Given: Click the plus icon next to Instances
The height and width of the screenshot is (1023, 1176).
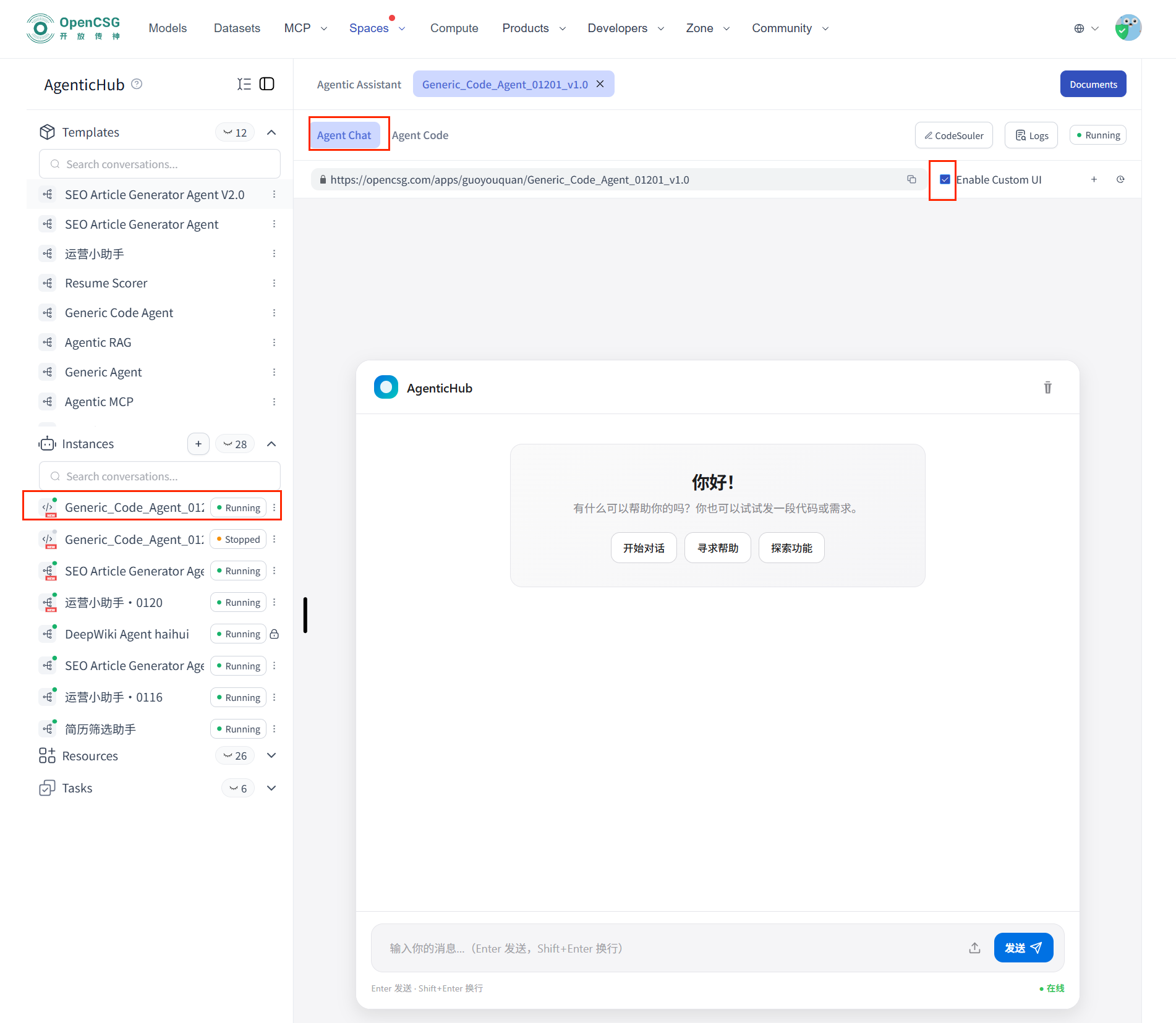Looking at the screenshot, I should [x=198, y=444].
